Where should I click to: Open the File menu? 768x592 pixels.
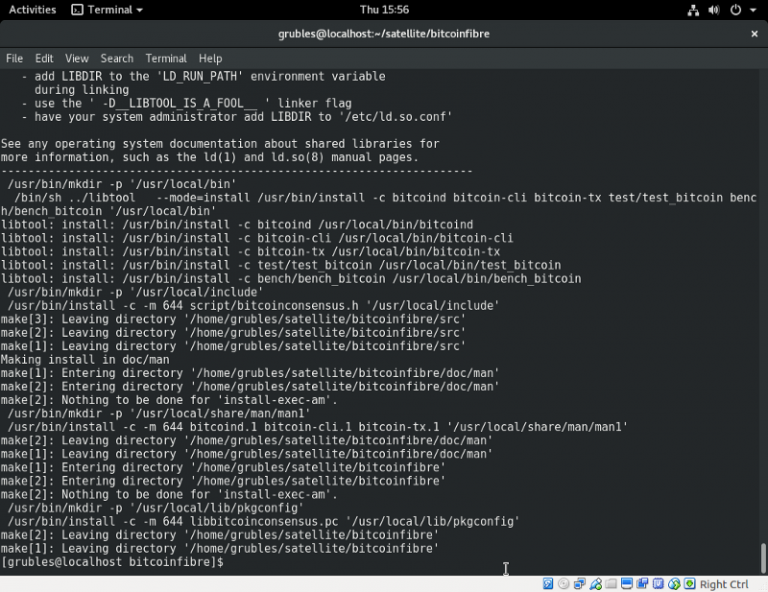pyautogui.click(x=14, y=59)
